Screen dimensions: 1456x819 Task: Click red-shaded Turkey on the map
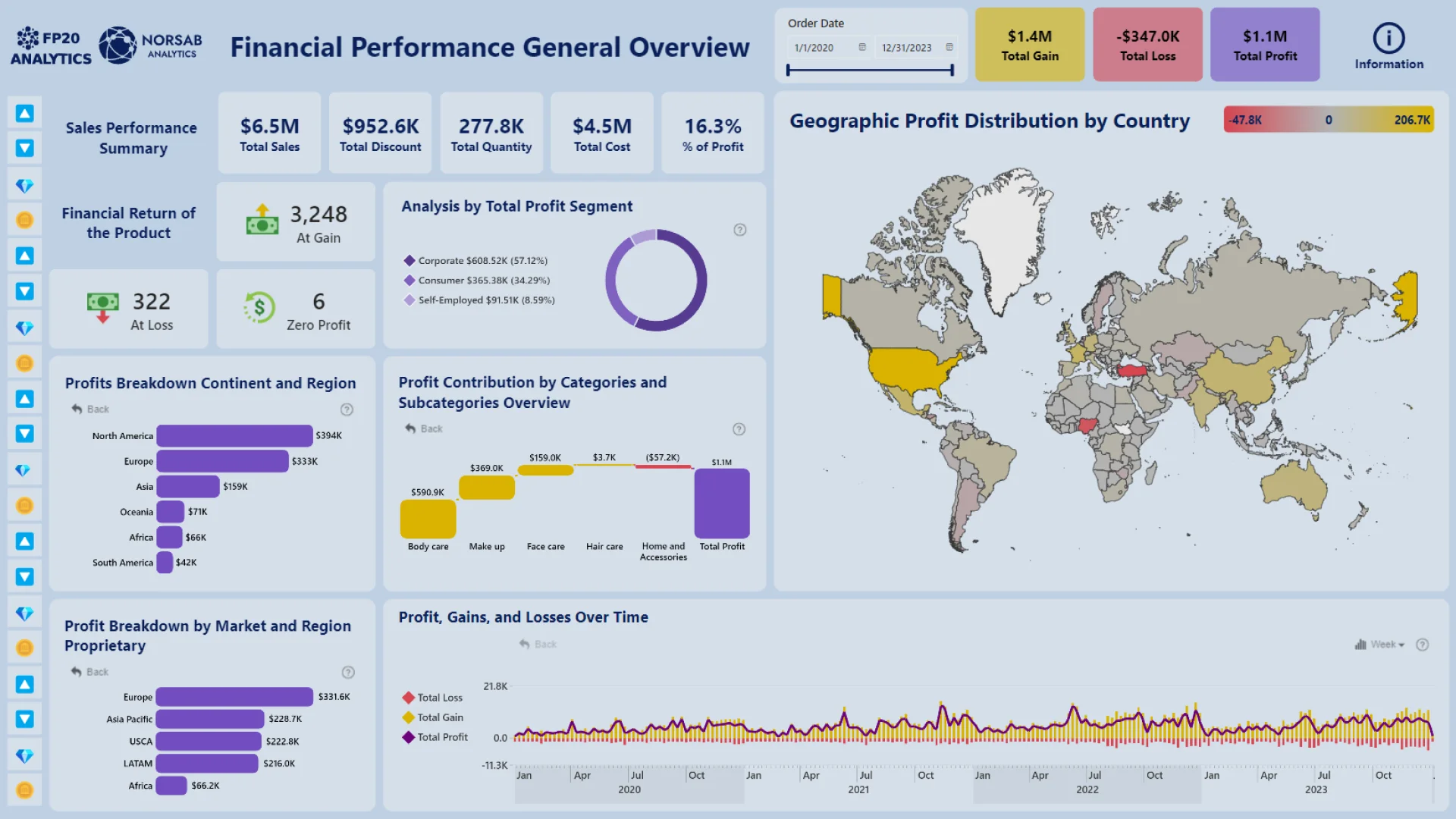point(1132,371)
